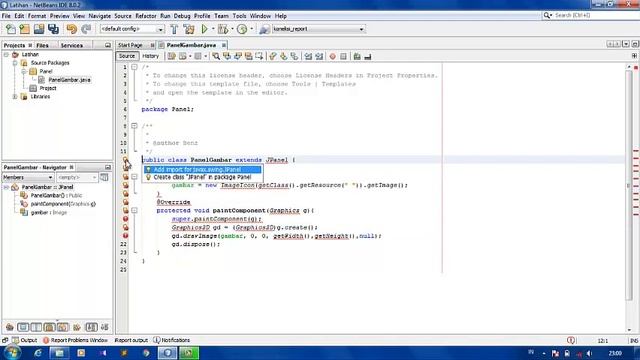
Task: Click the Shift Line Right icon
Action: (319, 56)
